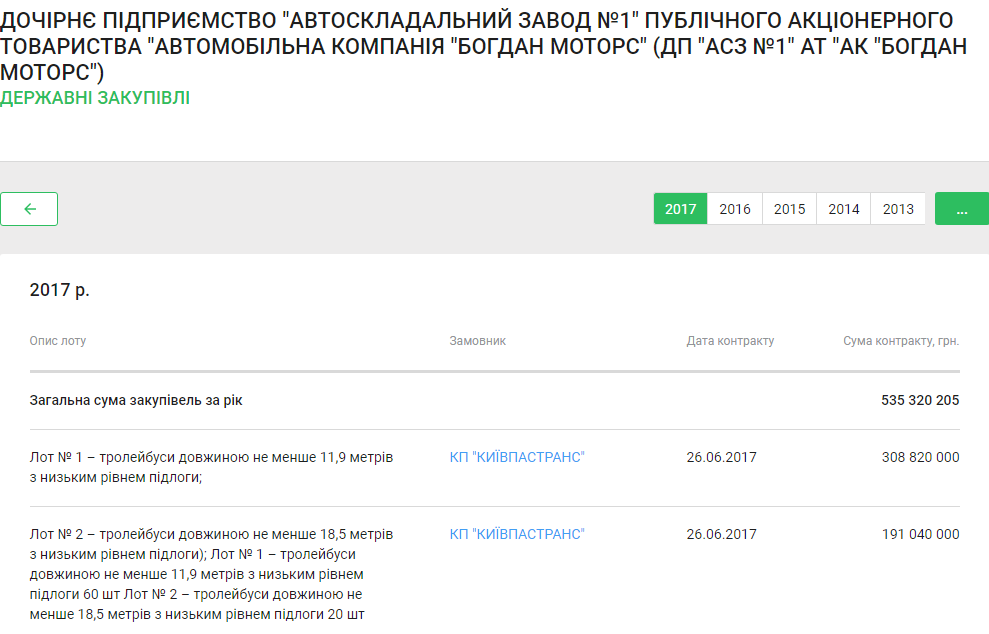
Task: Click the "Дата контракту" column header
Action: [730, 341]
